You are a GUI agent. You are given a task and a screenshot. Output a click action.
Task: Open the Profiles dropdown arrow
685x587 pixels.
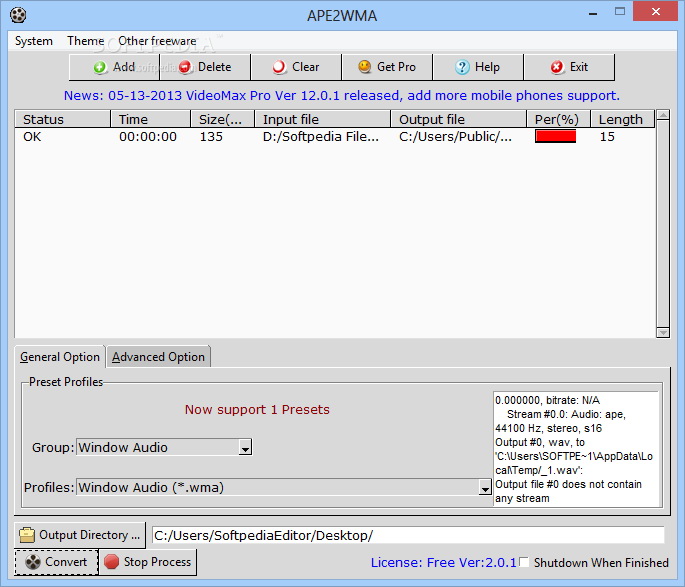click(x=485, y=488)
